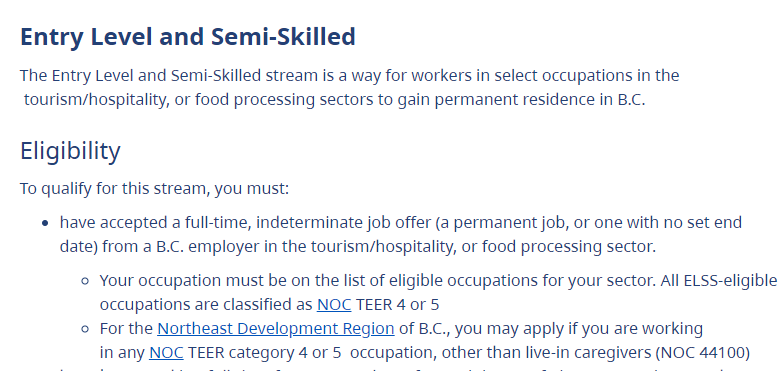Click the "Eligibility" section heading

(70, 151)
